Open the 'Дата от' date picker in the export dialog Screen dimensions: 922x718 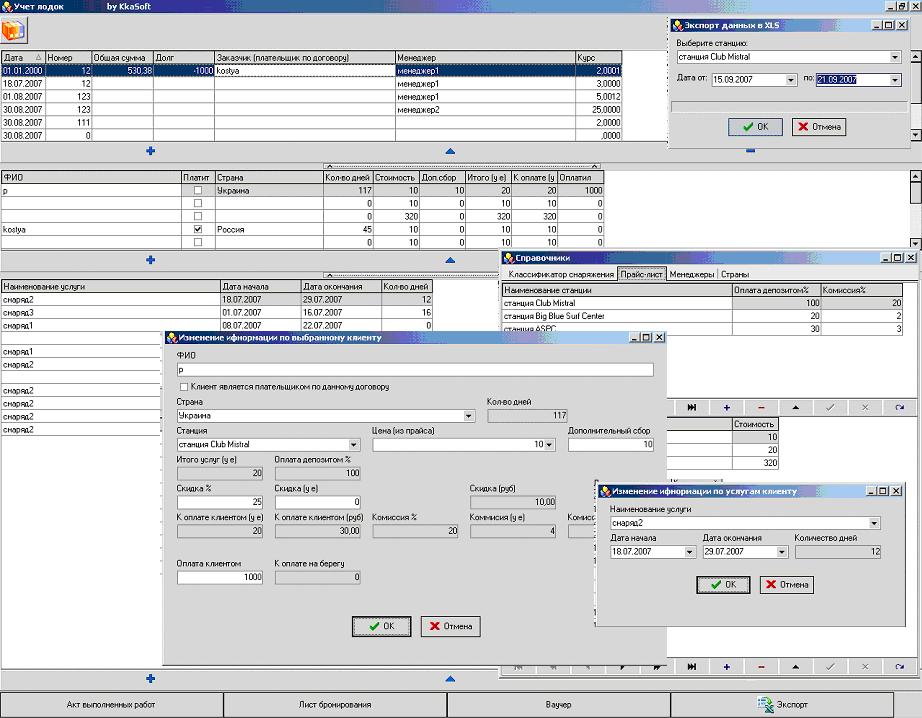pos(791,80)
